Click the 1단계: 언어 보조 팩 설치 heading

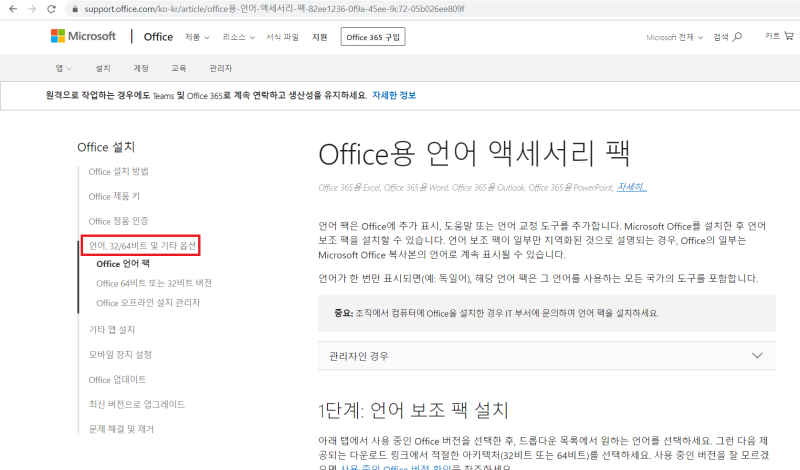tap(413, 410)
